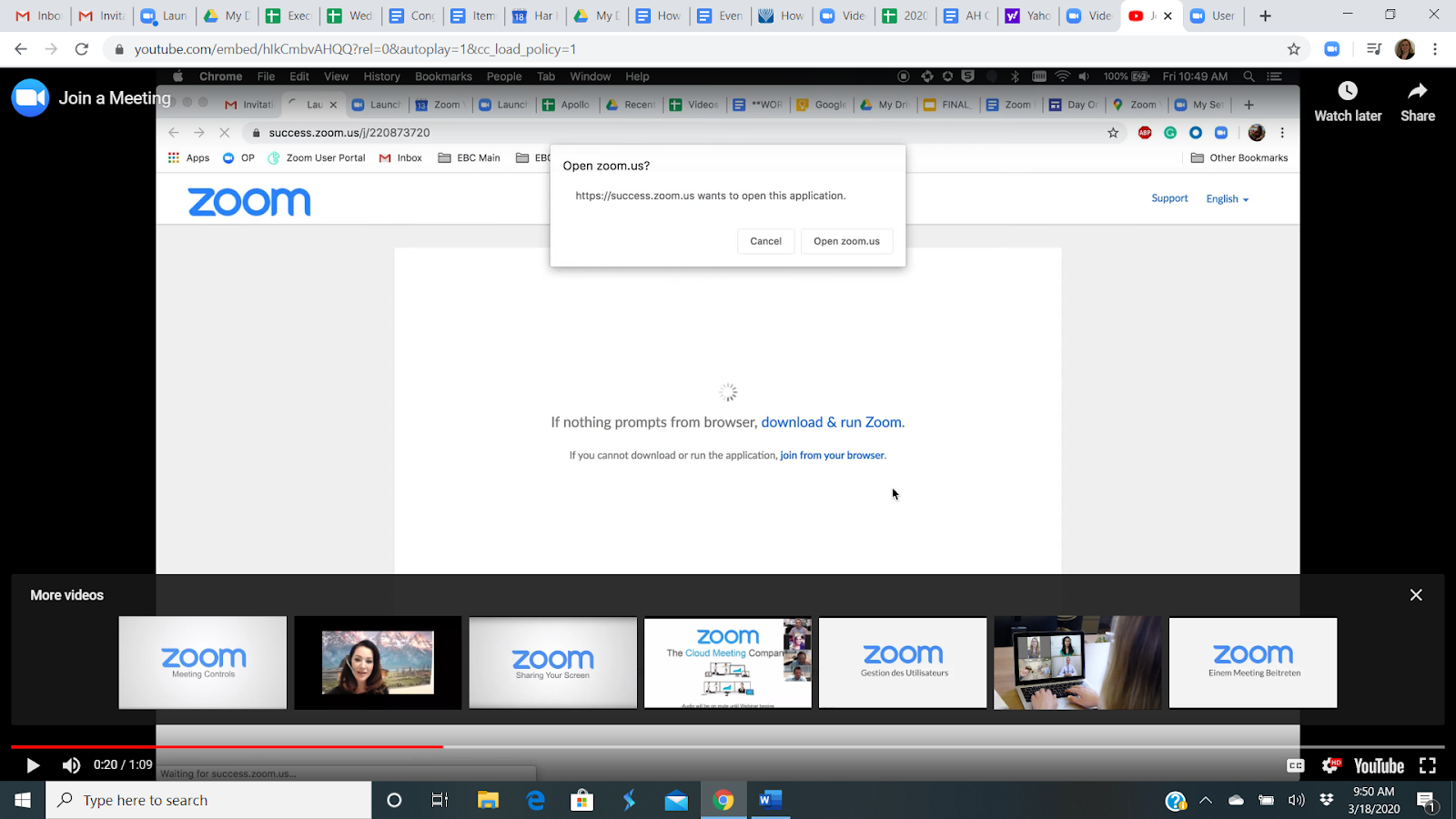This screenshot has height=819, width=1456.
Task: Open YouTube player settings gear
Action: pyautogui.click(x=1331, y=766)
